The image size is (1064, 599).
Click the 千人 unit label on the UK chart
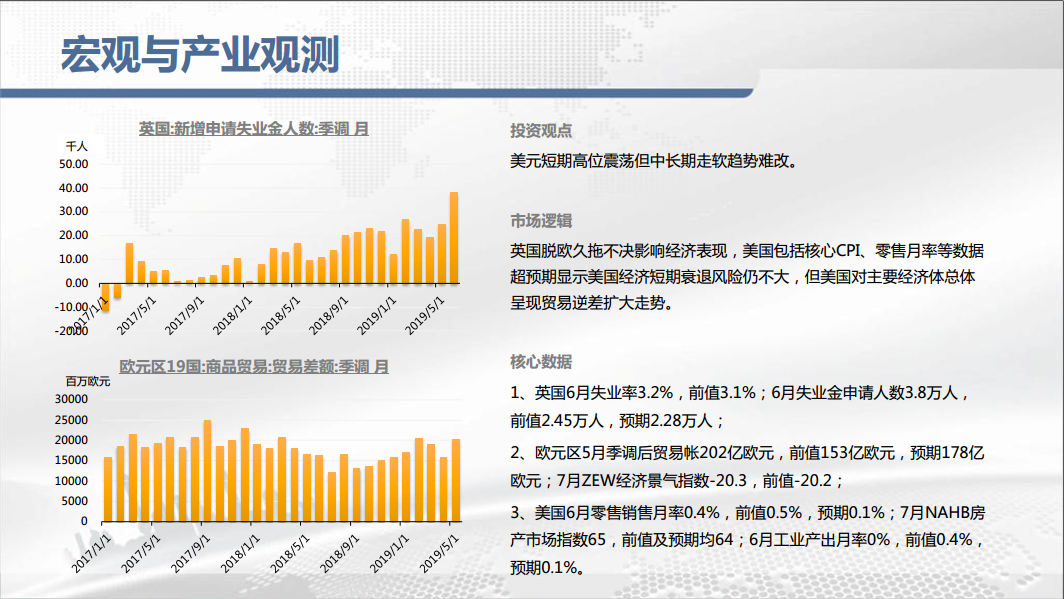[77, 146]
